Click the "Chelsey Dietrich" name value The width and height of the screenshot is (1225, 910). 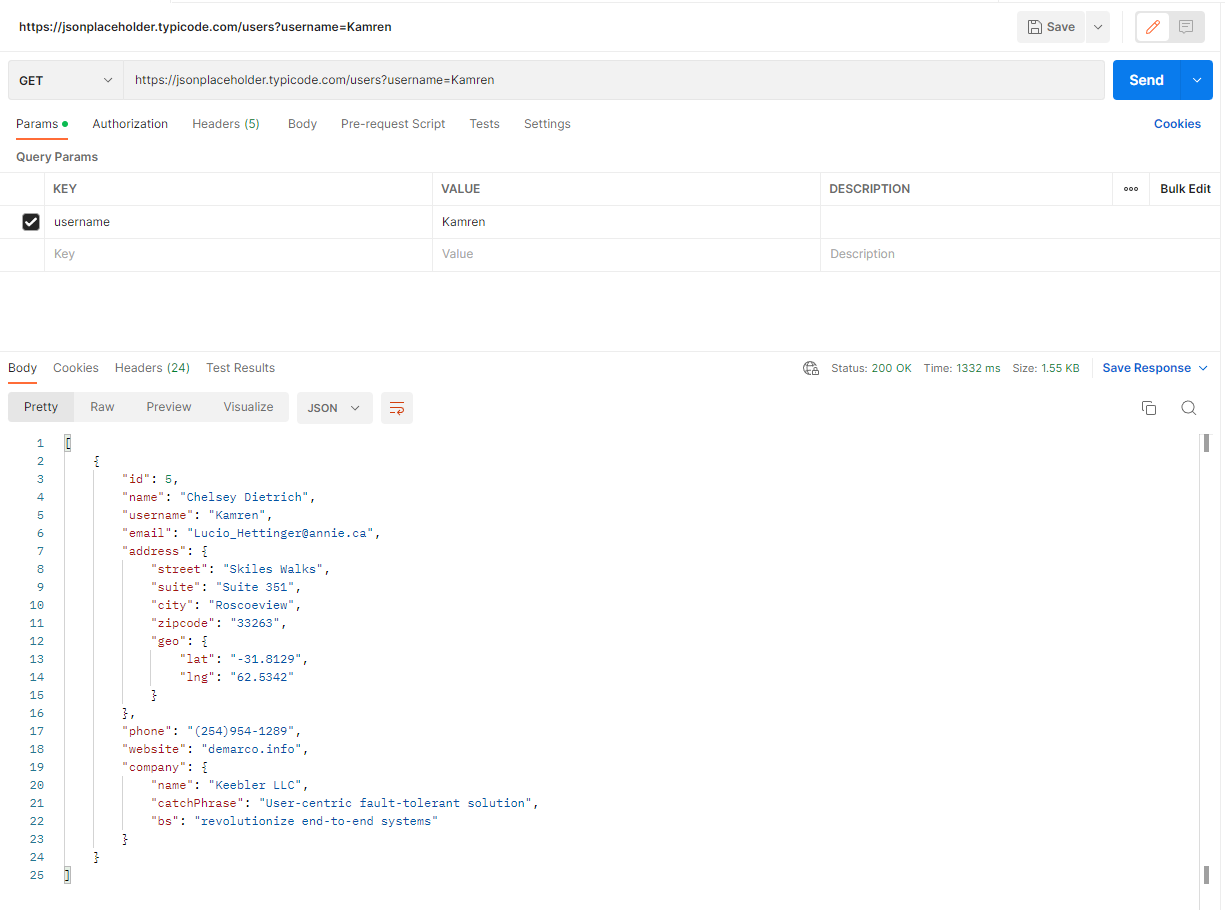pyautogui.click(x=247, y=497)
